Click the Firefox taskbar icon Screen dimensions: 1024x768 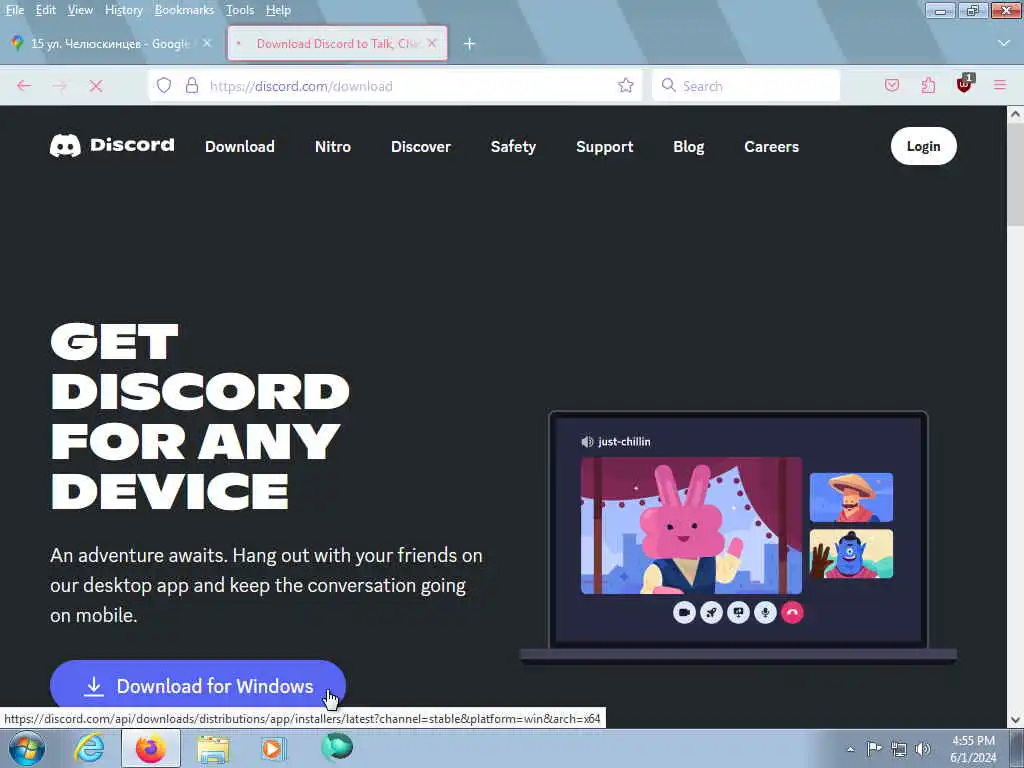tap(151, 748)
